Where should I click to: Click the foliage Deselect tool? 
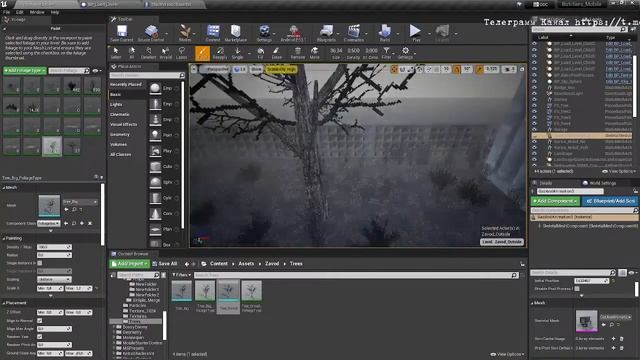[148, 53]
